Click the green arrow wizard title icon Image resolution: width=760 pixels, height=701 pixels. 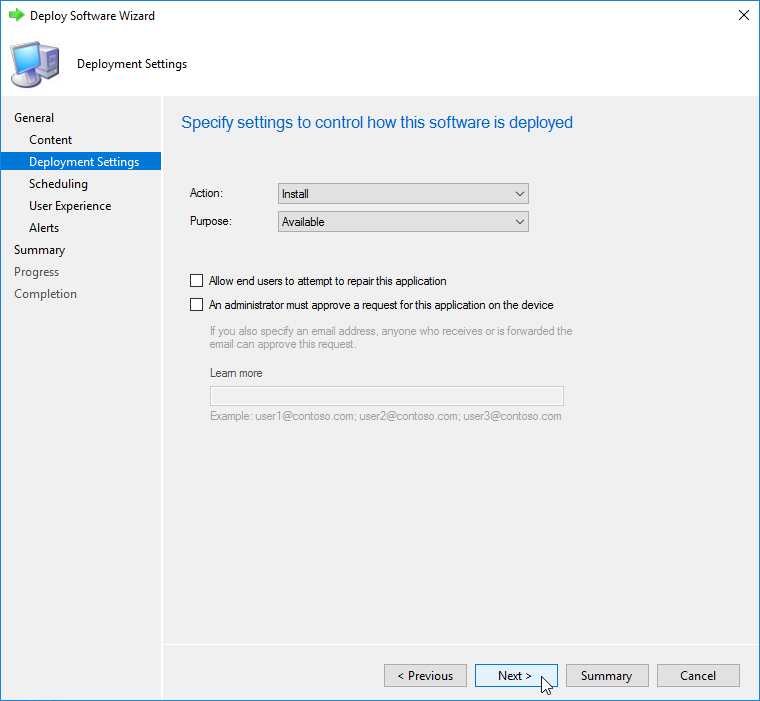16,16
